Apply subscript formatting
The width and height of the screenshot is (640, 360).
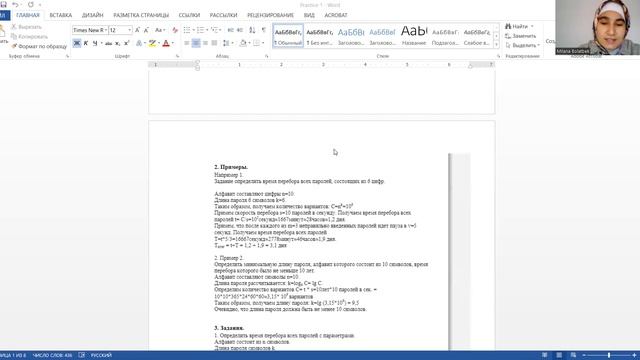118,43
